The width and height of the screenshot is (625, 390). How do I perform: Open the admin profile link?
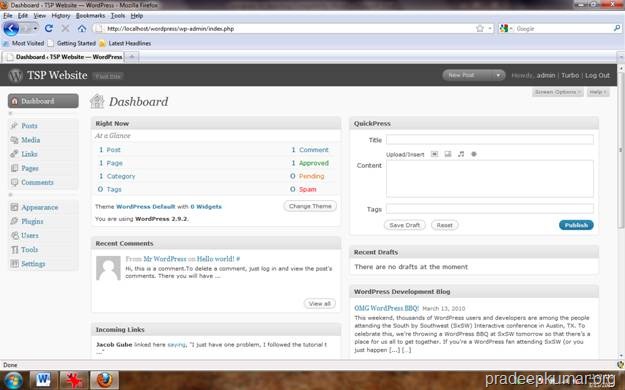[546, 75]
